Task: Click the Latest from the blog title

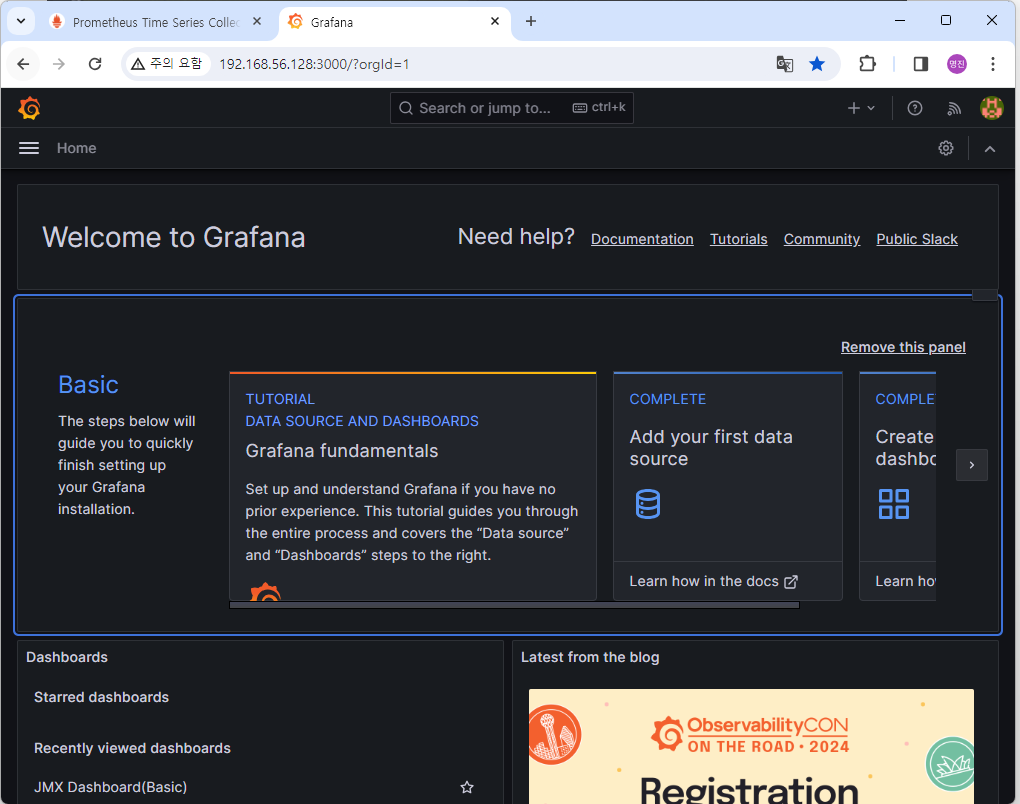Action: pyautogui.click(x=590, y=658)
